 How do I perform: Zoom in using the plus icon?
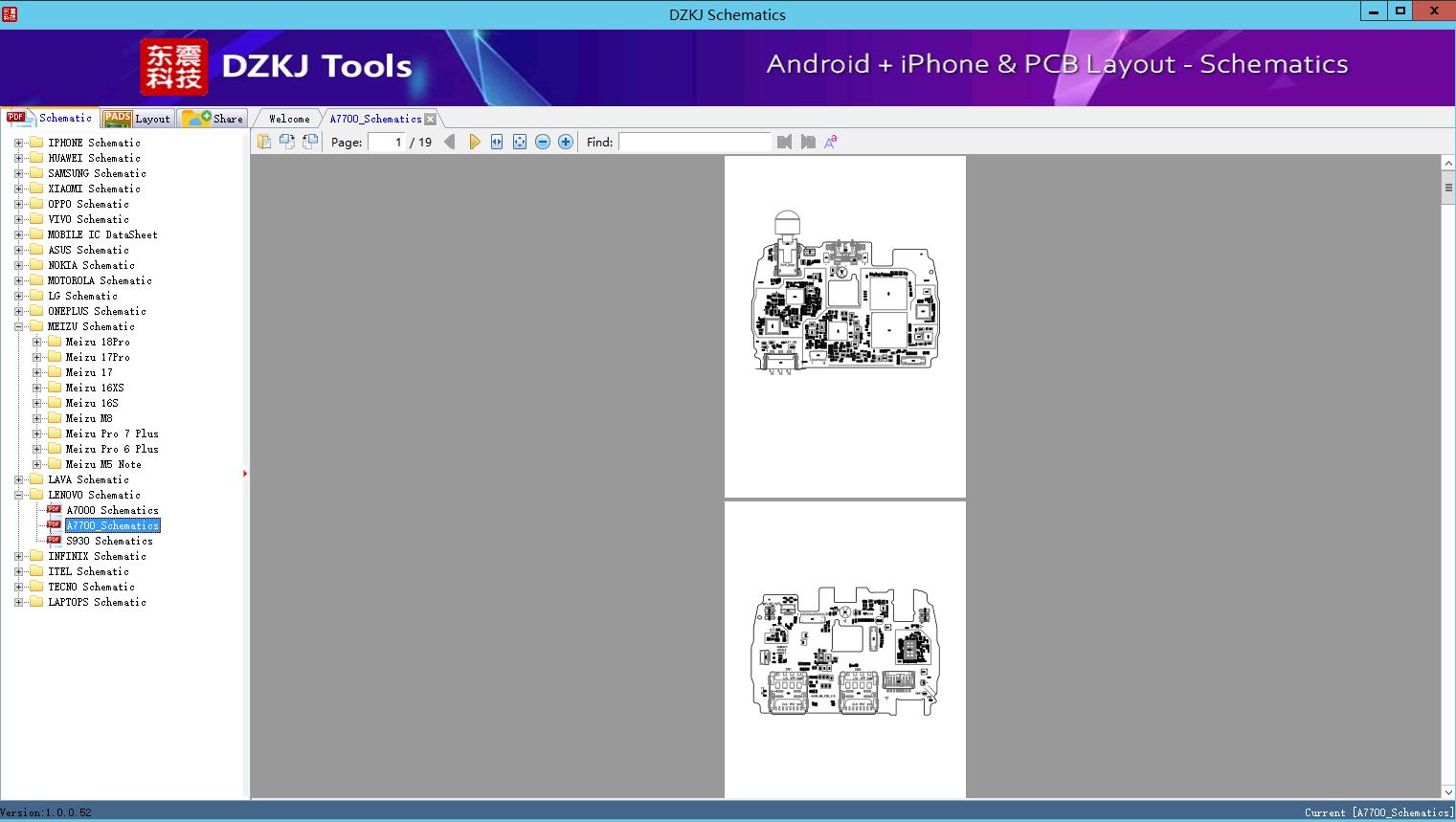[x=566, y=142]
